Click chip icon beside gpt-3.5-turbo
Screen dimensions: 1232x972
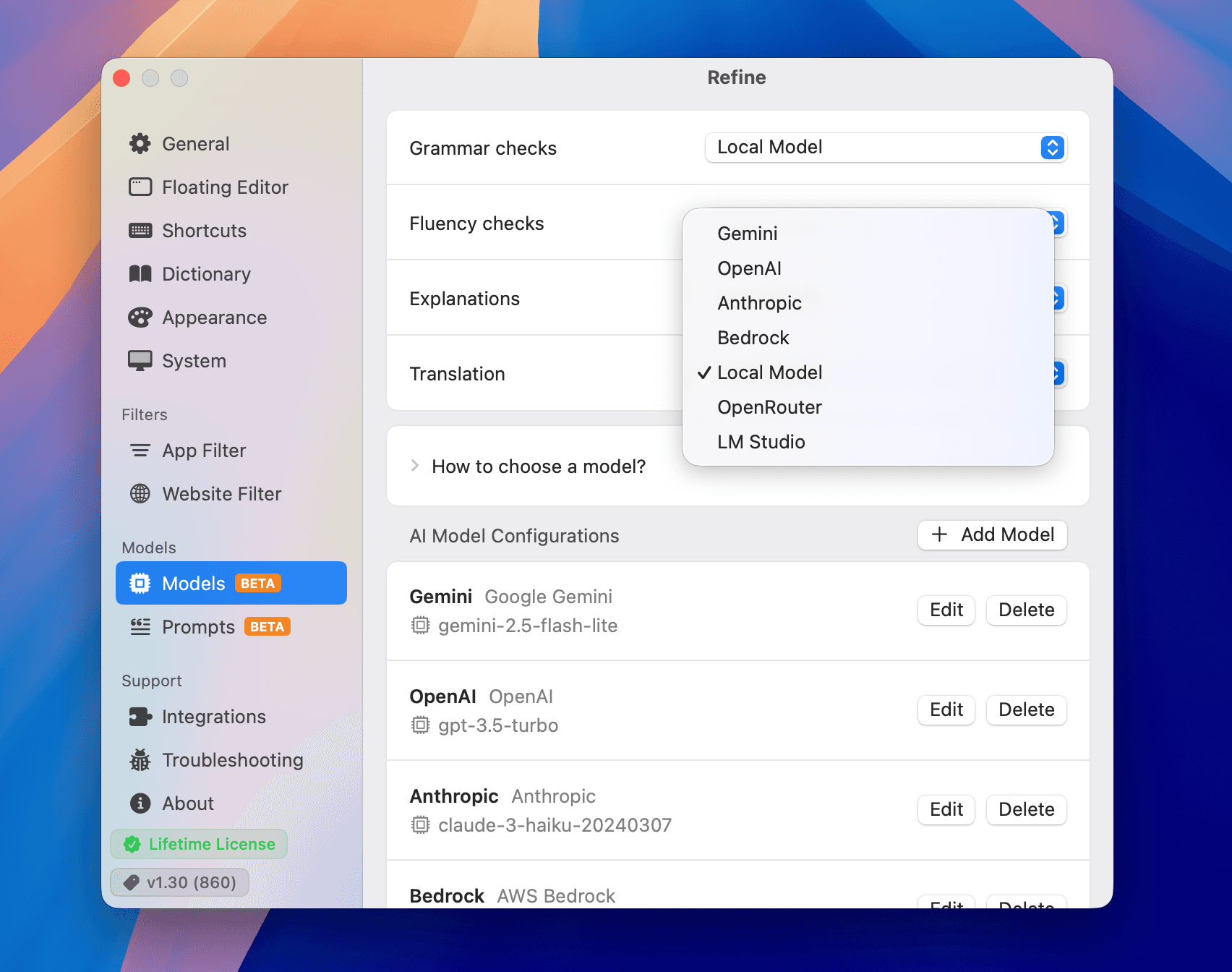coord(420,725)
